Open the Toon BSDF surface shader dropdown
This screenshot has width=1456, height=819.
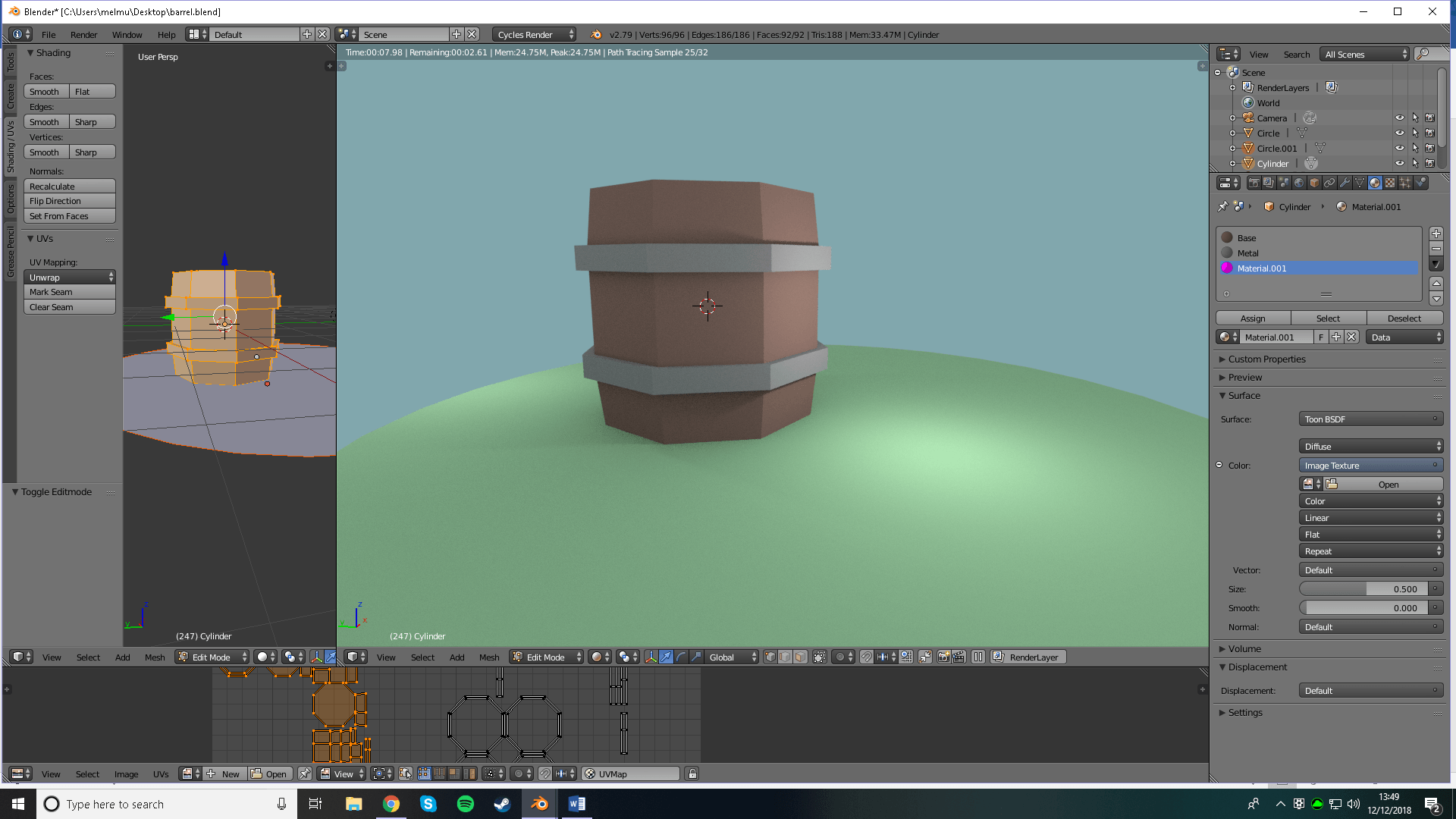[x=1370, y=419]
